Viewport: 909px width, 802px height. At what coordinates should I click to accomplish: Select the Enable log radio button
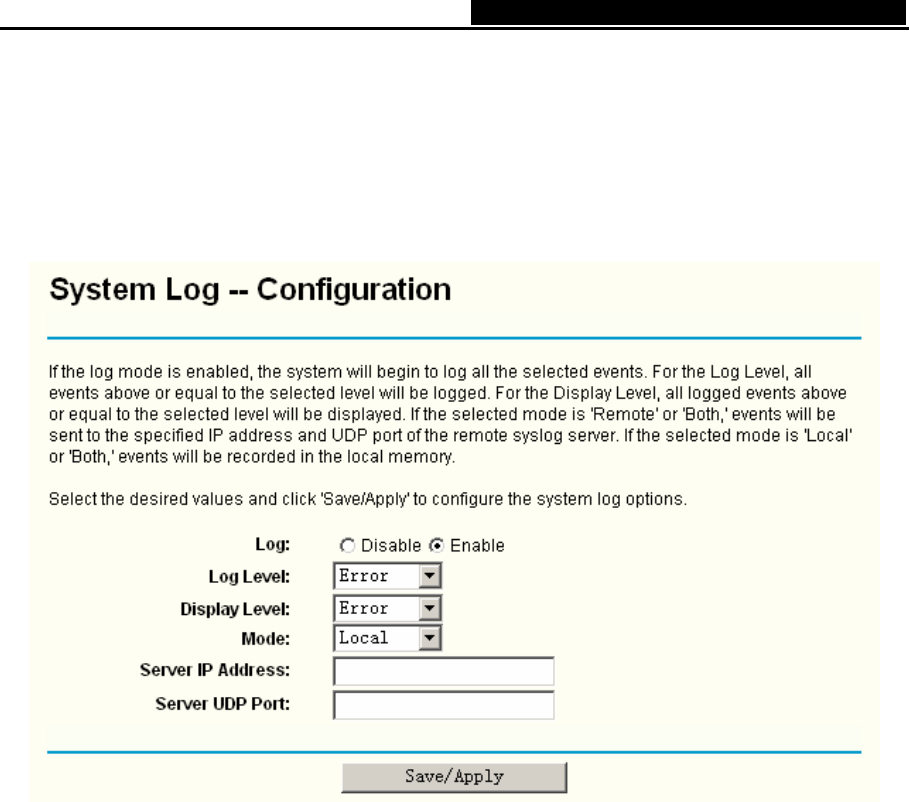point(437,546)
